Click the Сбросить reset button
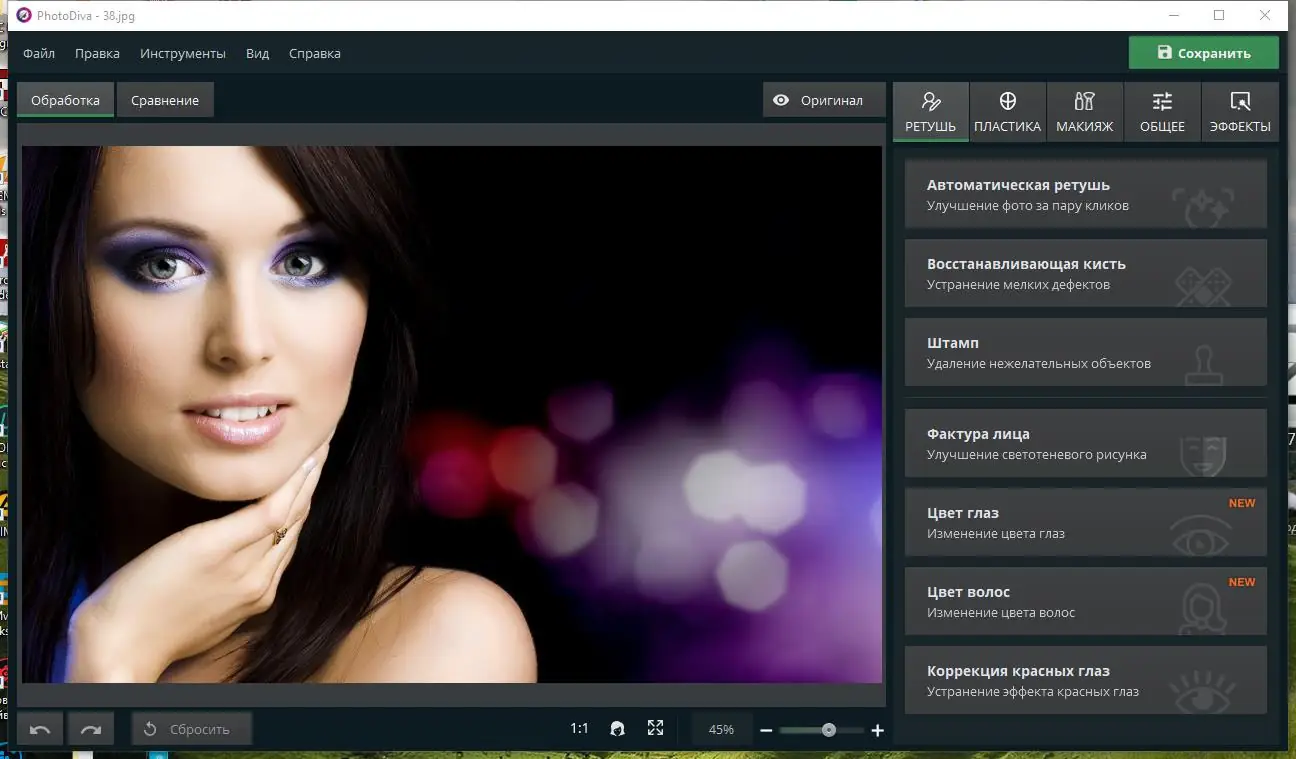 191,729
